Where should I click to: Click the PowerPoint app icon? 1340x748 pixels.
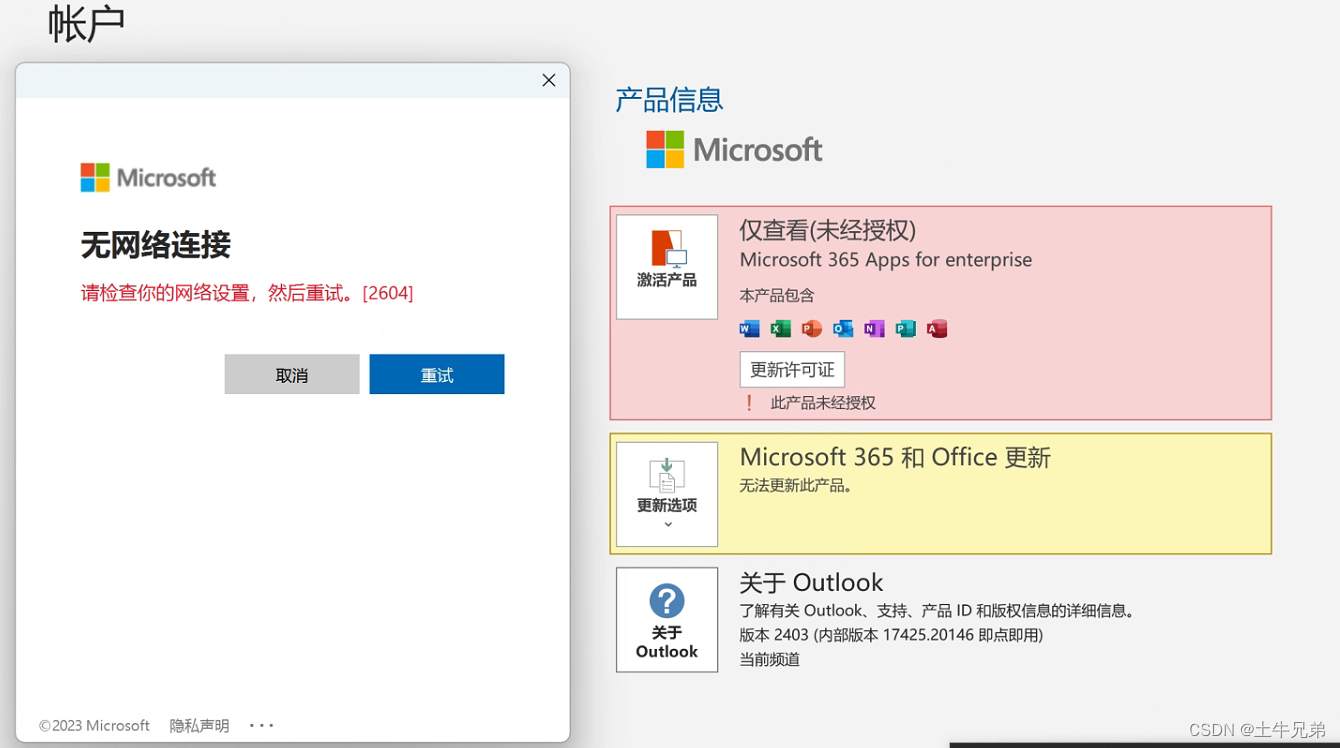812,329
